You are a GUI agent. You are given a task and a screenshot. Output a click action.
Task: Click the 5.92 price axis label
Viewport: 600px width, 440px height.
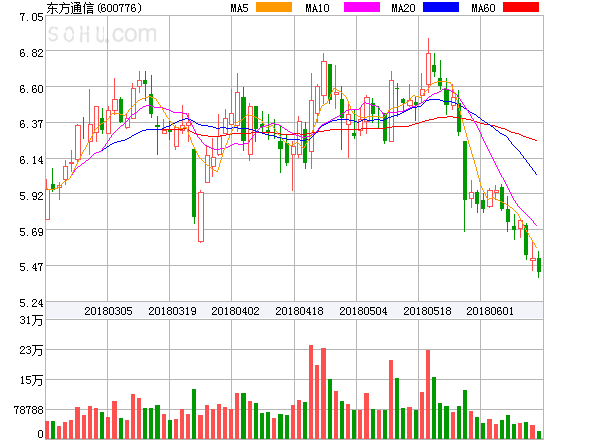(31, 196)
